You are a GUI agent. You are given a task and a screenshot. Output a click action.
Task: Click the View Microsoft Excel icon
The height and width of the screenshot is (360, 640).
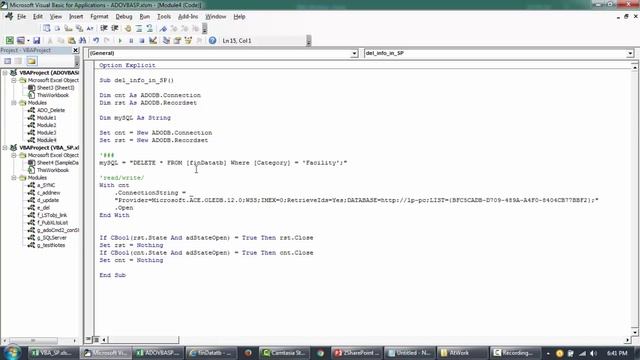click(x=9, y=40)
